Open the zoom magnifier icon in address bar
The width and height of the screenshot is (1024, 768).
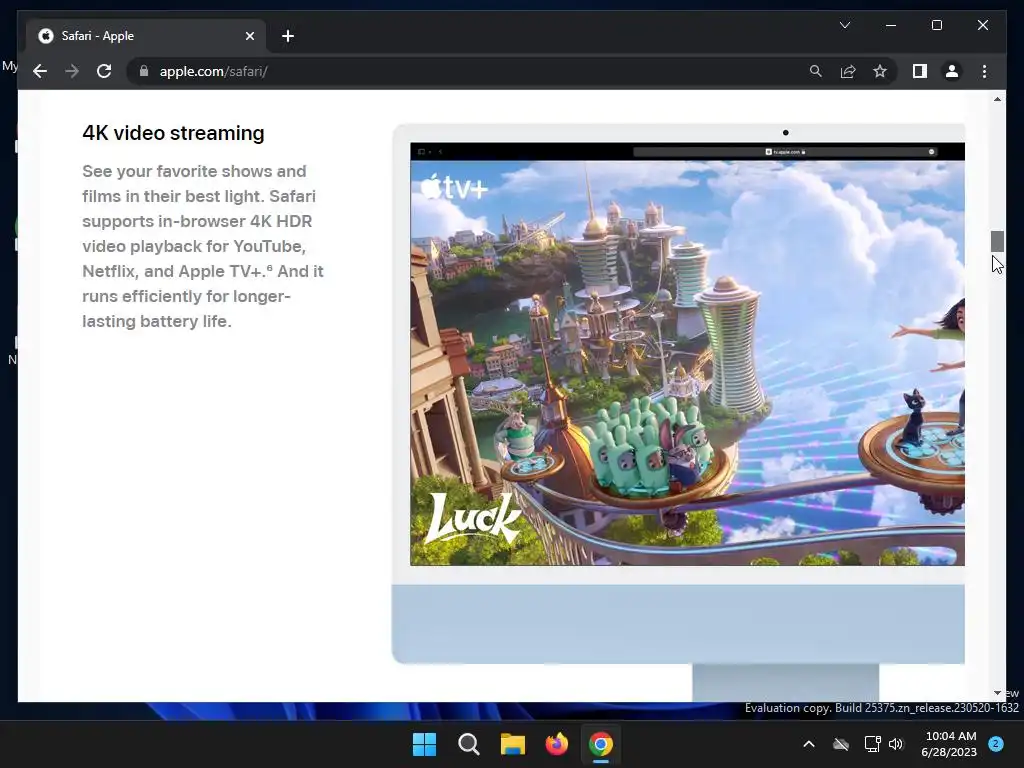(x=816, y=71)
